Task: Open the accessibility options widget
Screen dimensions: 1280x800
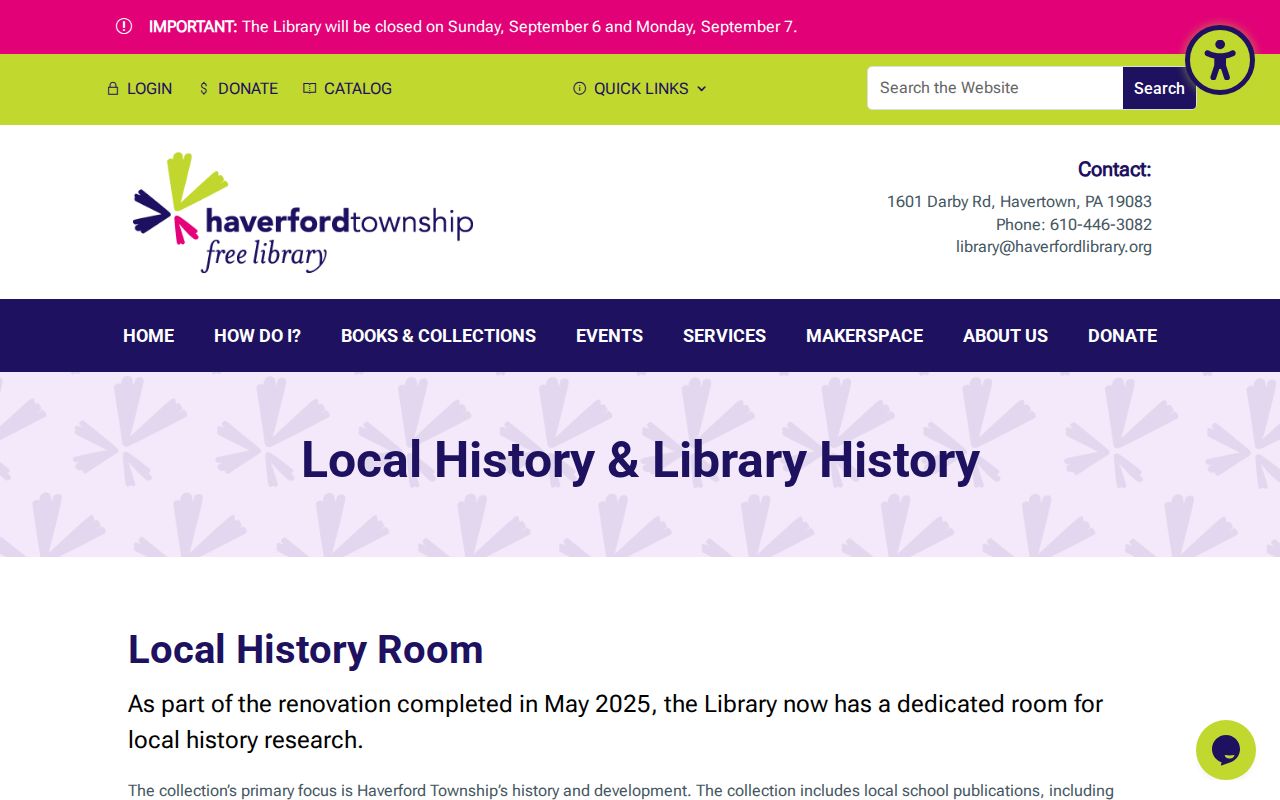Action: pos(1219,60)
